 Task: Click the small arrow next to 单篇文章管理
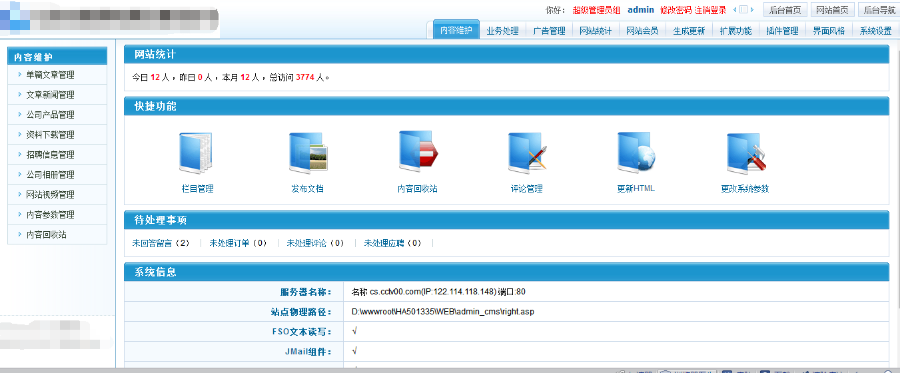tap(20, 75)
